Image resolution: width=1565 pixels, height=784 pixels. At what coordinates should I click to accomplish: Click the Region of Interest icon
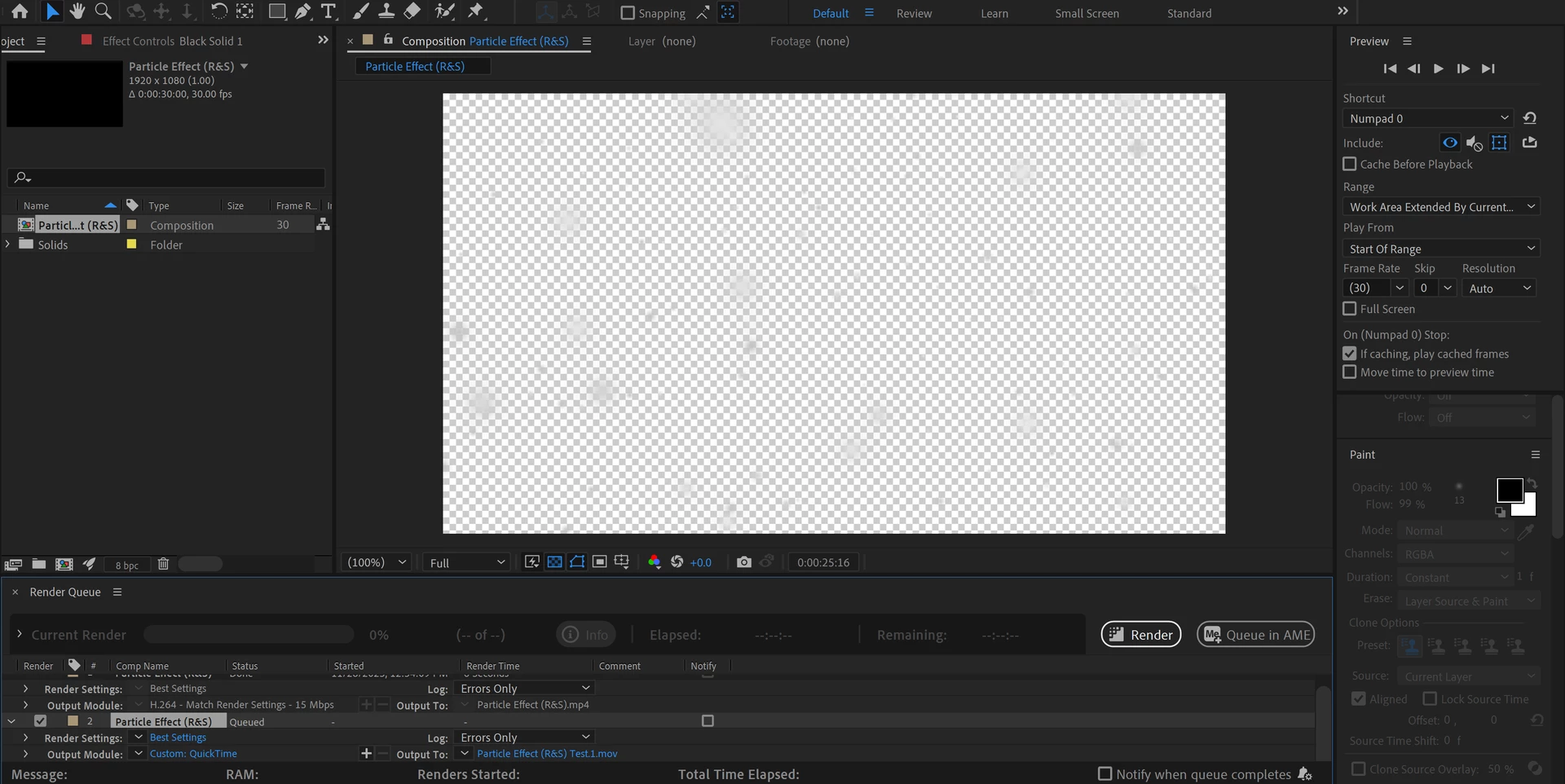coord(600,562)
